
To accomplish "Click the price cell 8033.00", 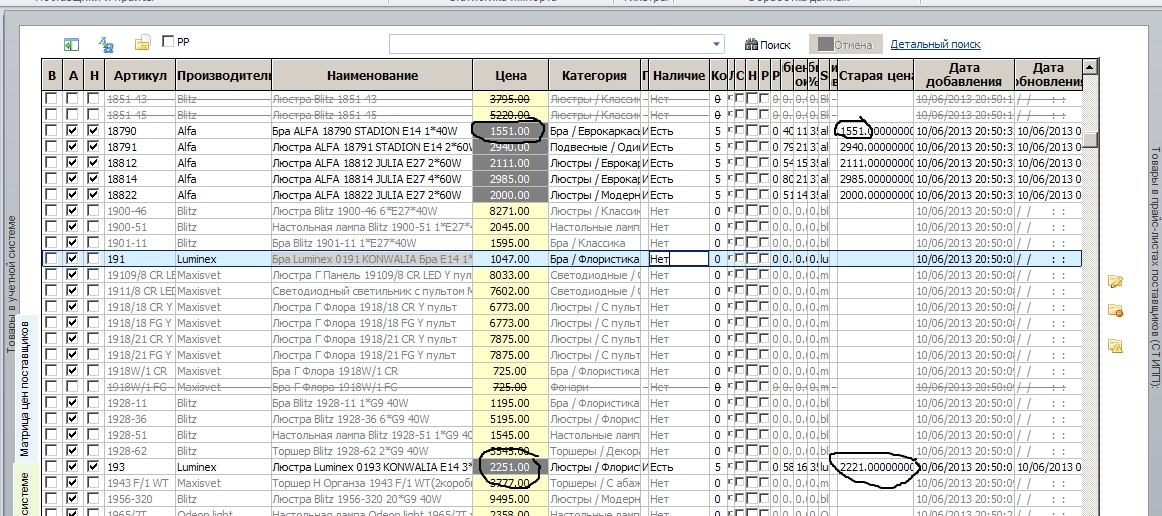I will click(511, 274).
